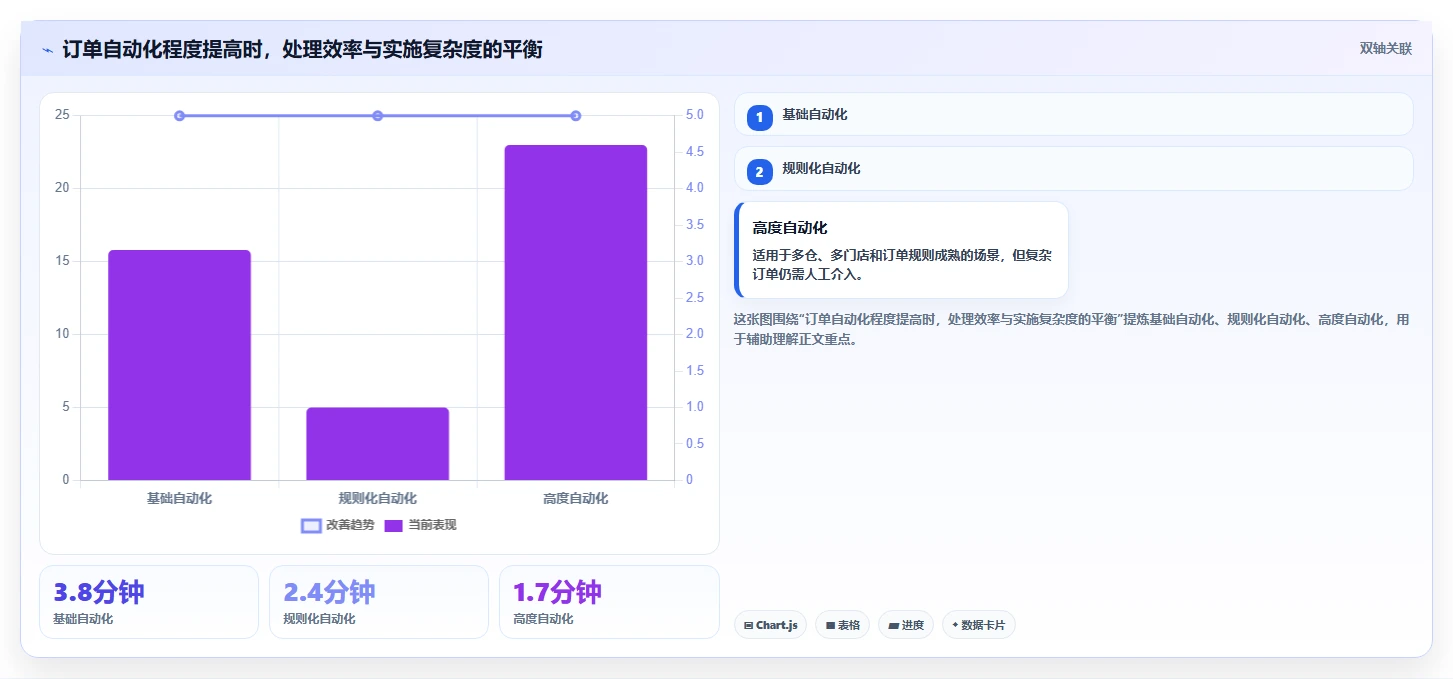Open the 1.7分钟 高度自动化 stat card

pyautogui.click(x=609, y=602)
